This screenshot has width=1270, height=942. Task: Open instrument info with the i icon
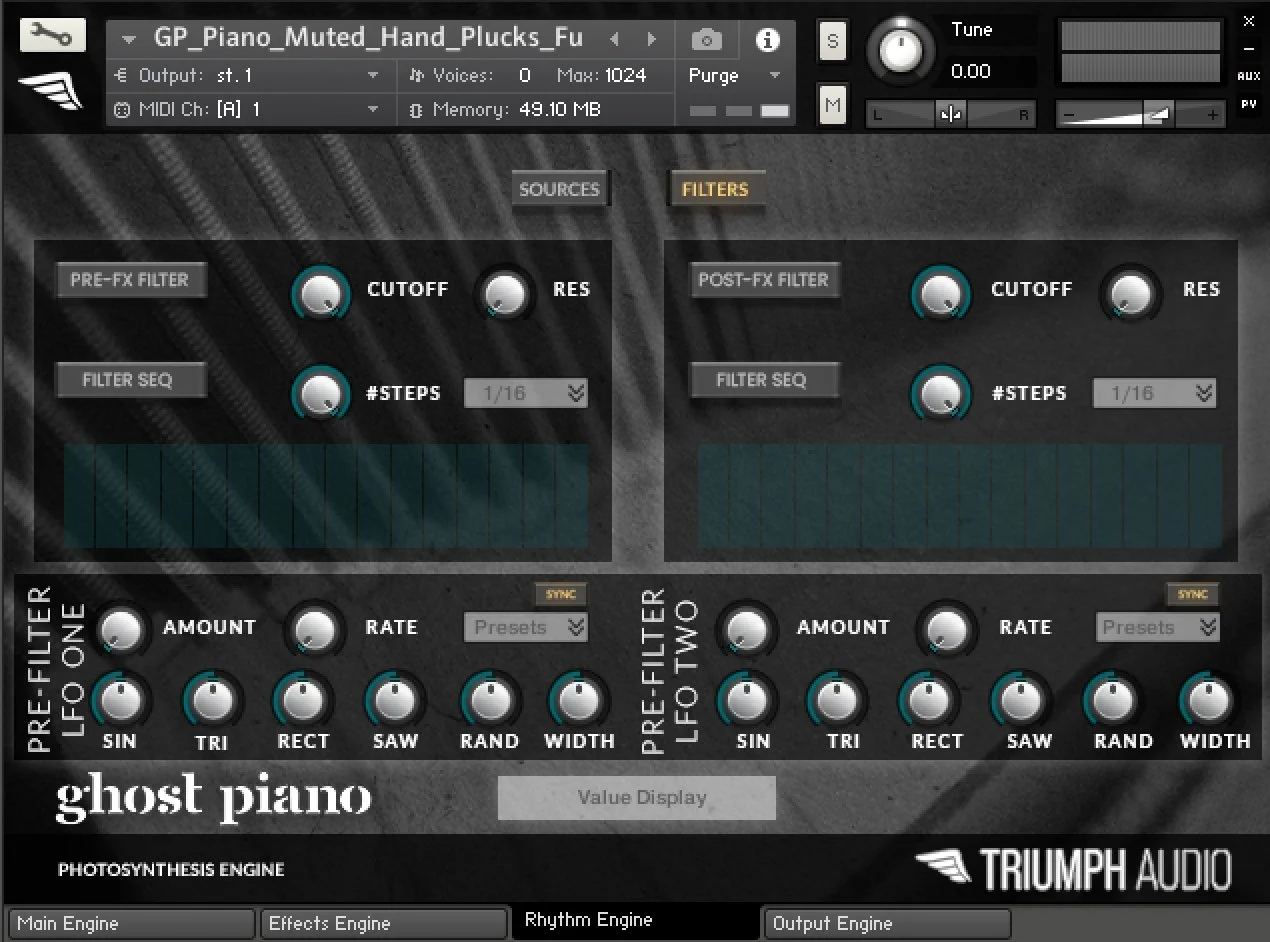point(768,40)
